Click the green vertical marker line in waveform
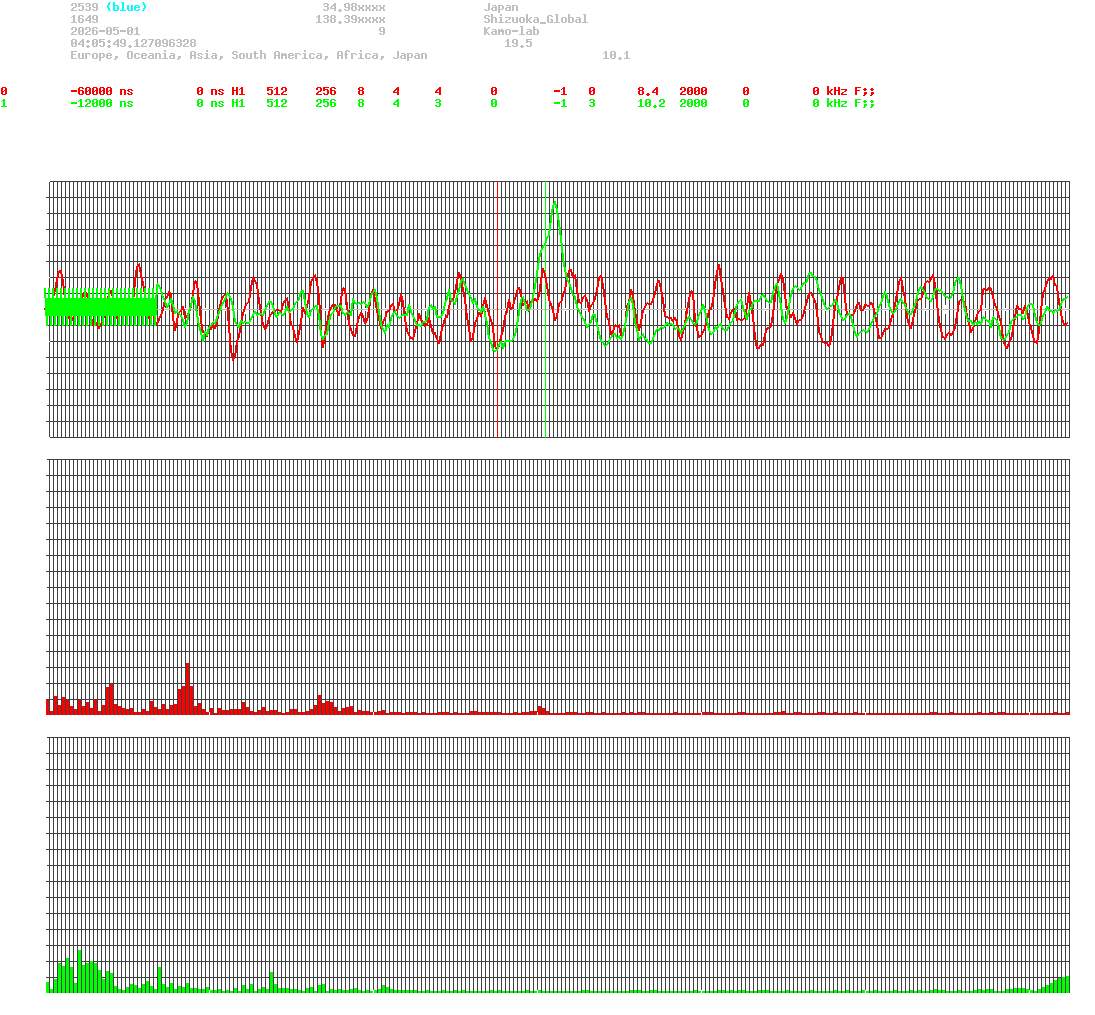 tap(545, 309)
